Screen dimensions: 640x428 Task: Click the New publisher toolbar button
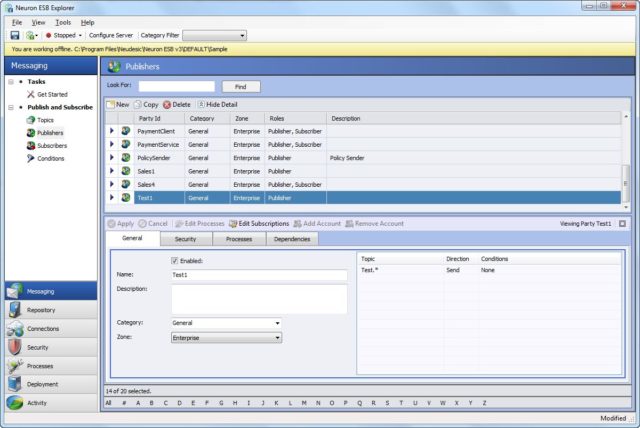pyautogui.click(x=118, y=104)
